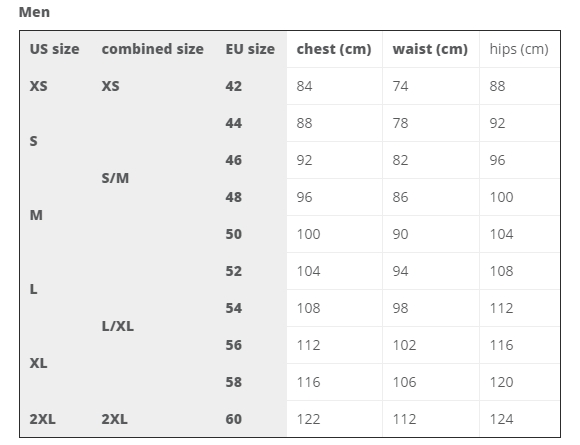Select the chest (cm) header cell
580x445 pixels.
(x=334, y=50)
